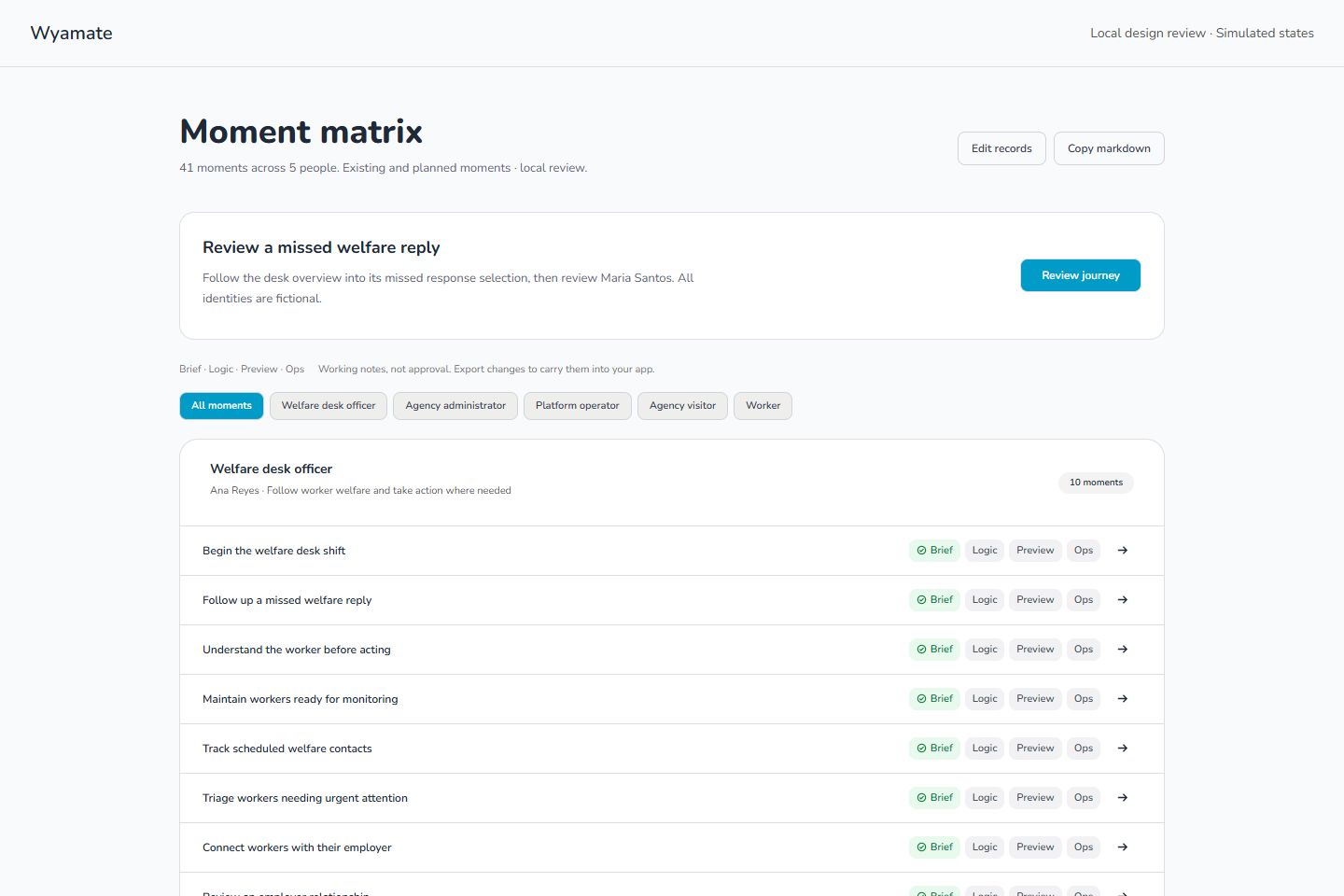This screenshot has width=1344, height=896.
Task: Open arrow for Track scheduled welfare contacts
Action: click(1123, 749)
